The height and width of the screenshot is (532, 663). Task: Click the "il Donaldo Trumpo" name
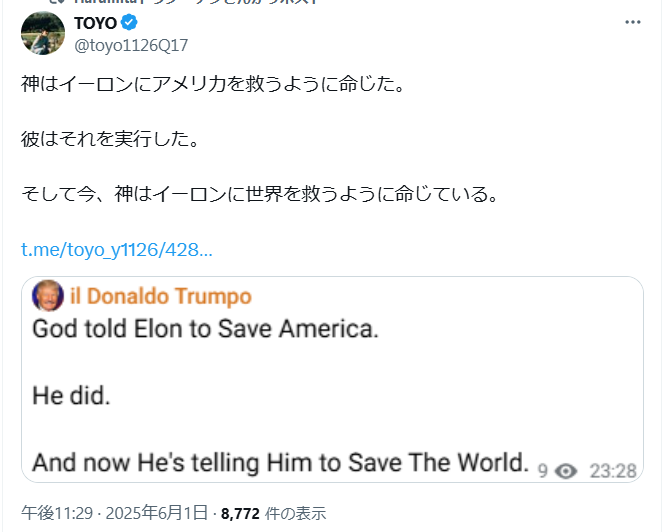coord(160,296)
